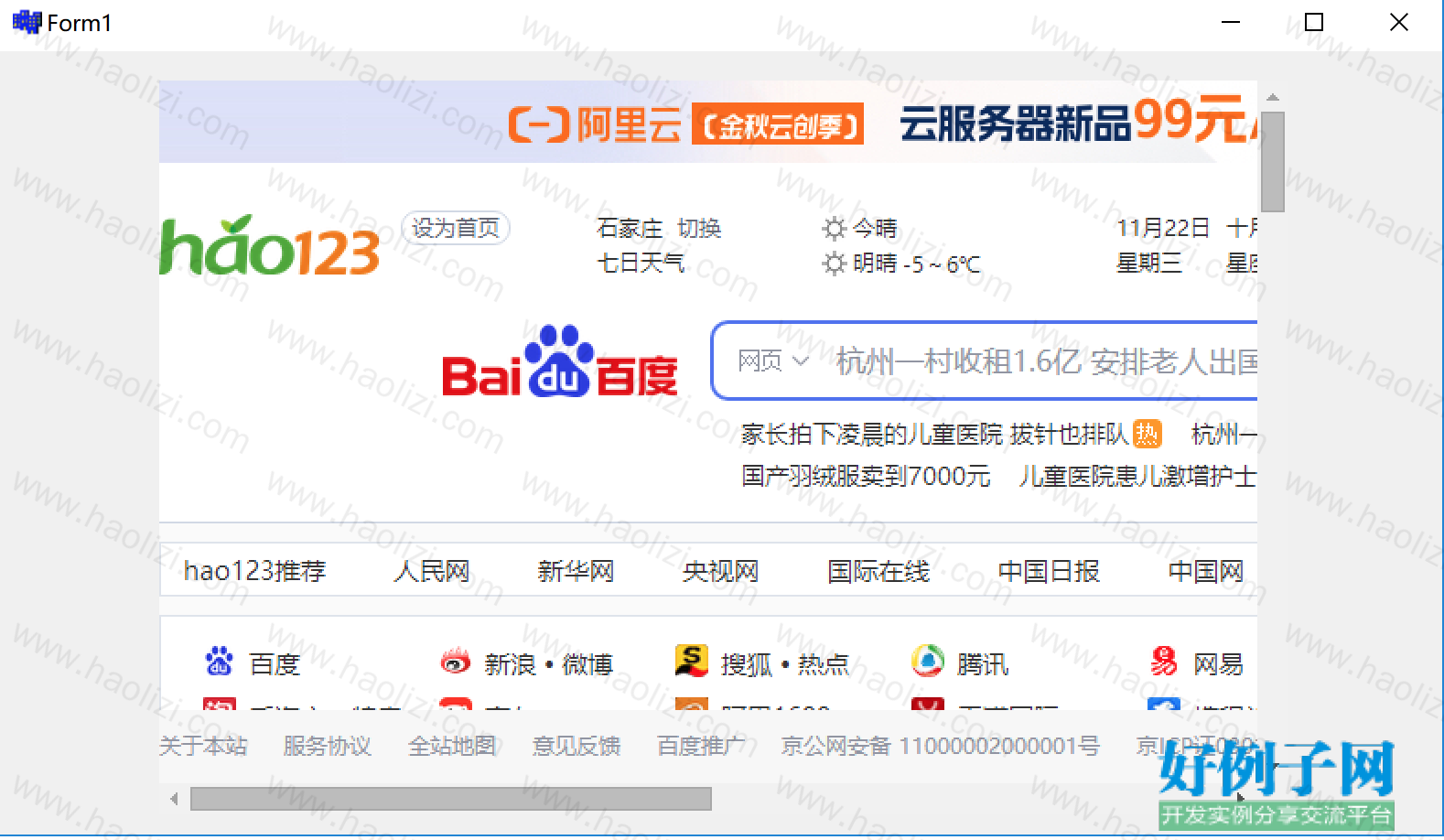Click the Tencent icon beside 腾讯
1444x840 pixels.
(x=927, y=661)
